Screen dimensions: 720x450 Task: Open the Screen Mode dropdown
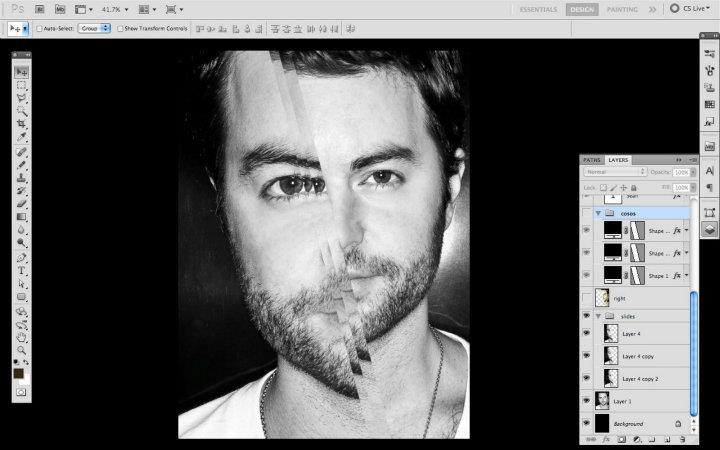(x=174, y=9)
